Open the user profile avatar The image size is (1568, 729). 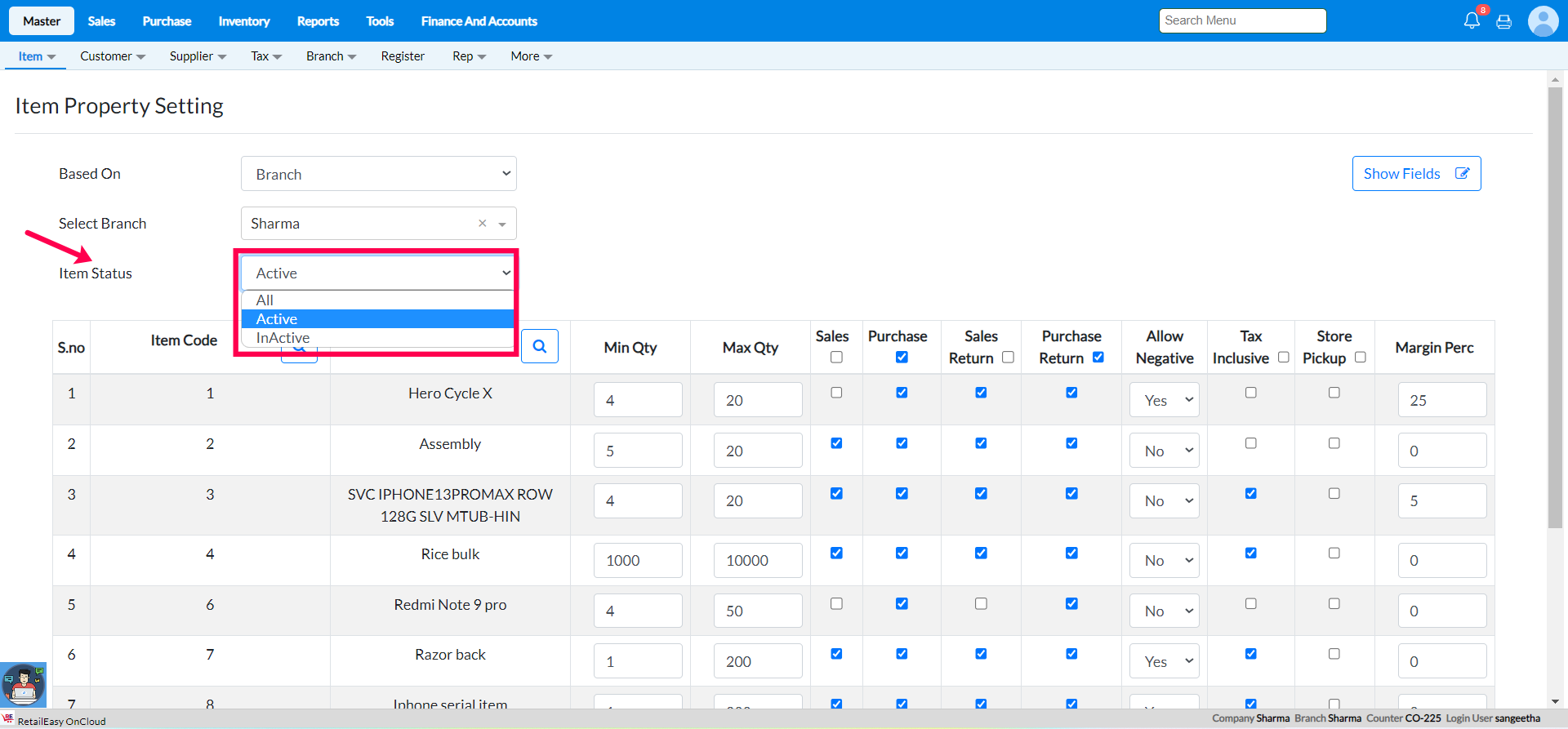tap(1543, 21)
